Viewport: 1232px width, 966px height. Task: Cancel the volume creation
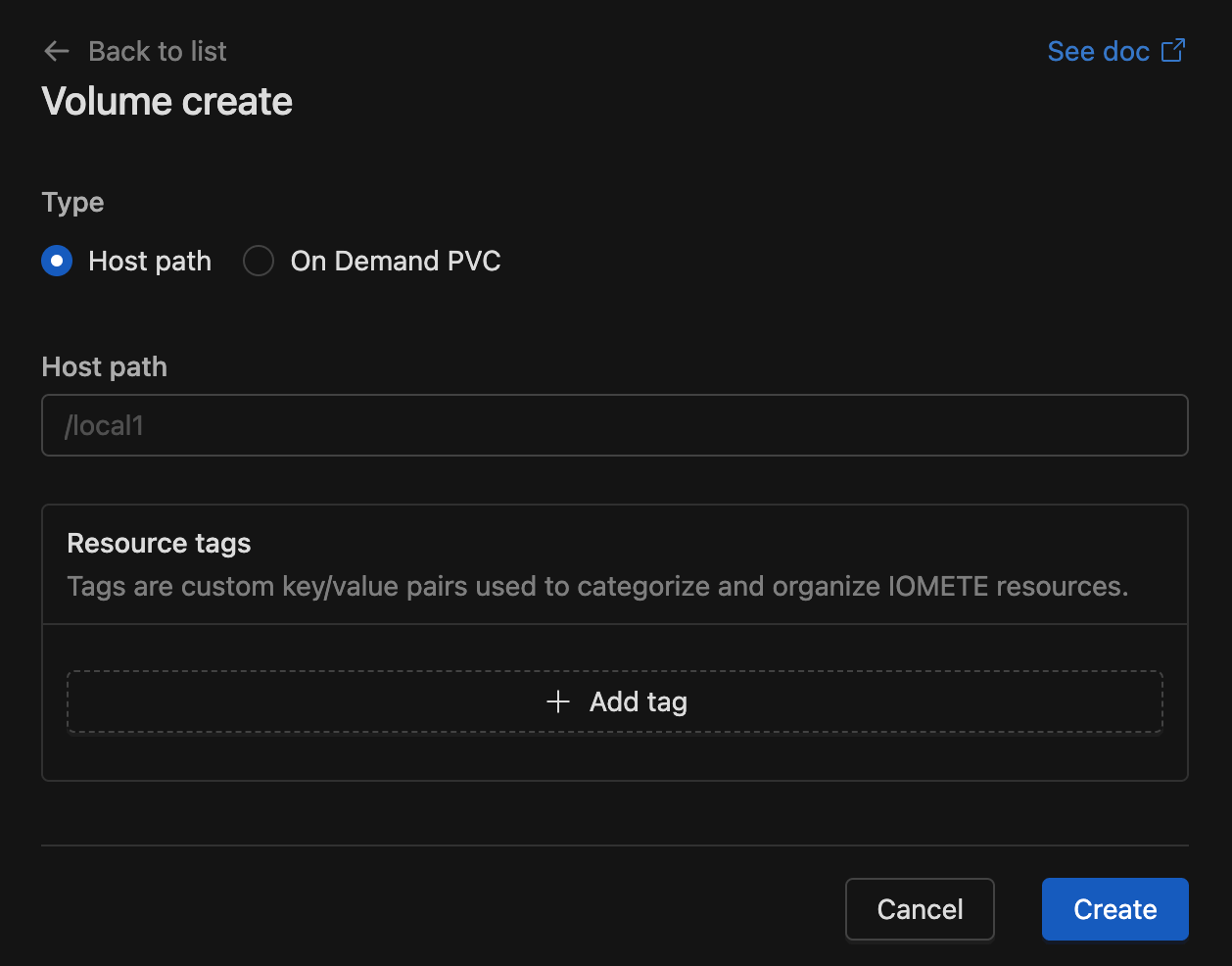tap(920, 909)
